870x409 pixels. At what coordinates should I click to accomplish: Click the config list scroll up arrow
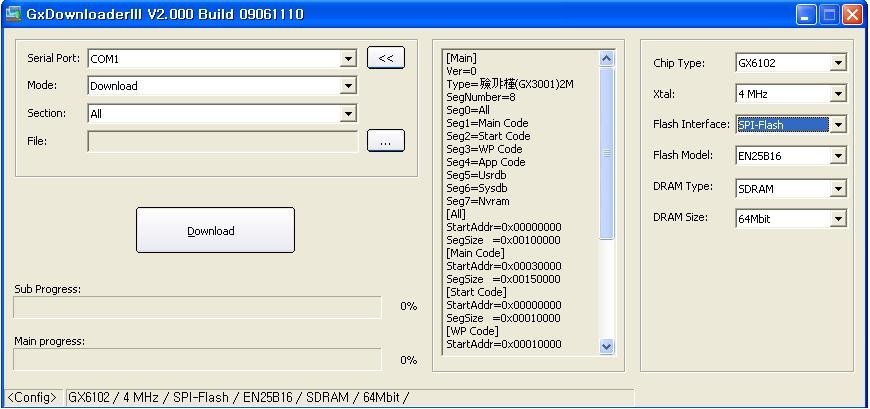[606, 59]
